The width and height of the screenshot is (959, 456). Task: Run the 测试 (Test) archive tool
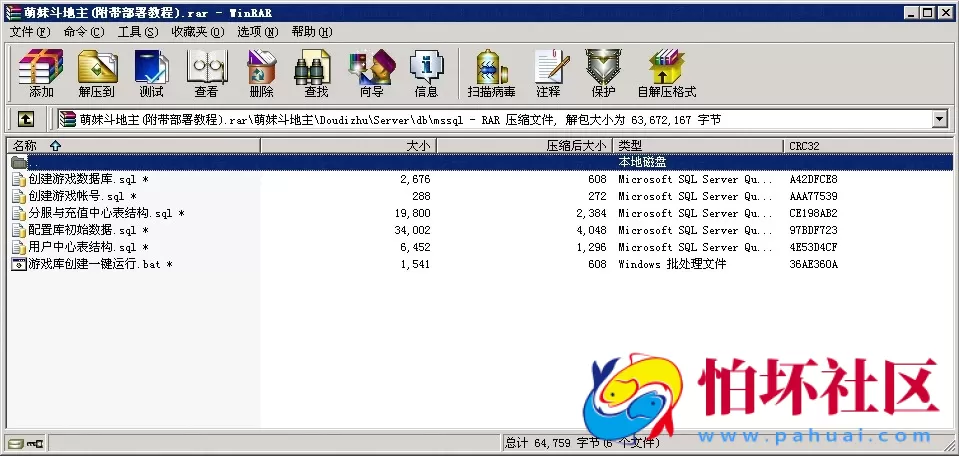(151, 73)
